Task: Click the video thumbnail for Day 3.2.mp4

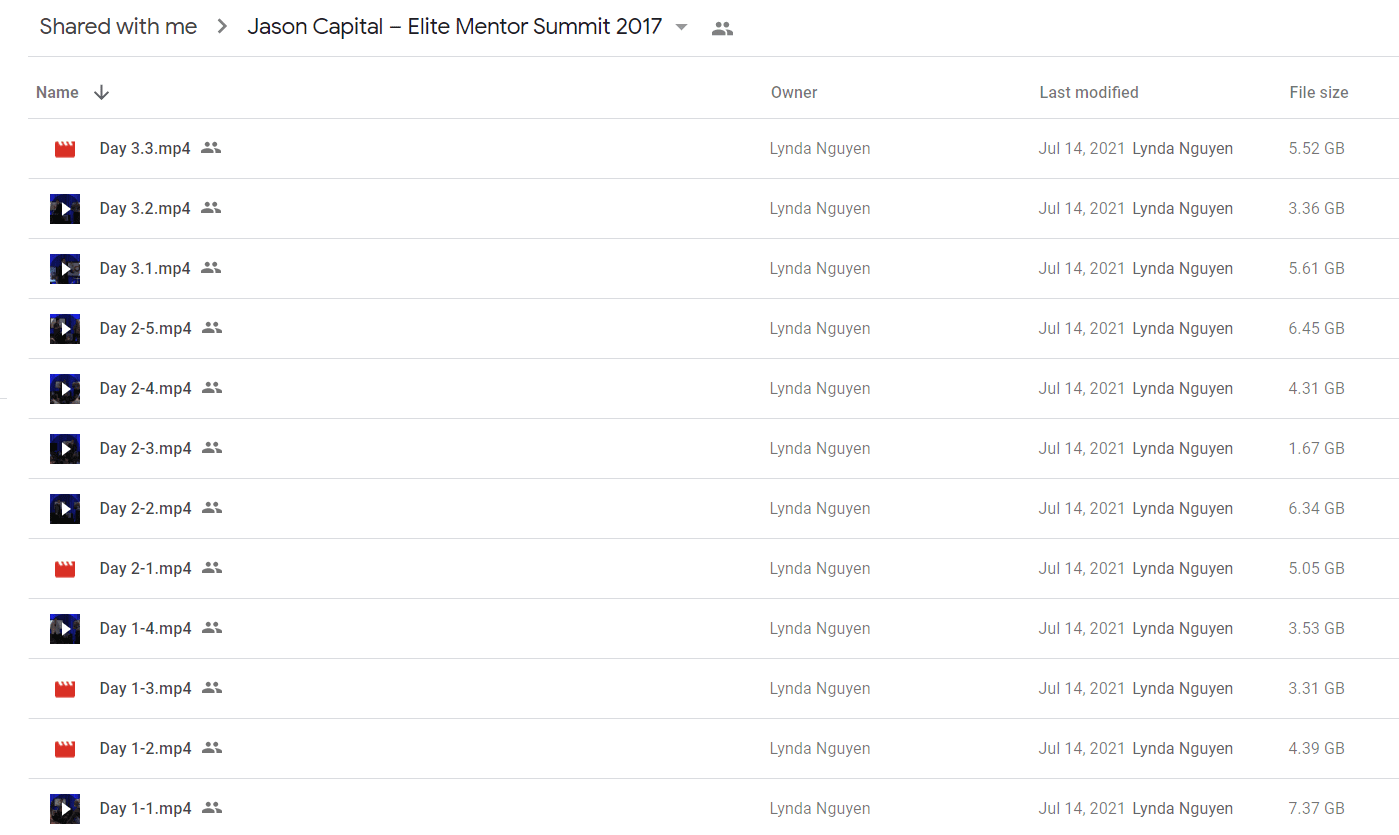Action: click(65, 209)
